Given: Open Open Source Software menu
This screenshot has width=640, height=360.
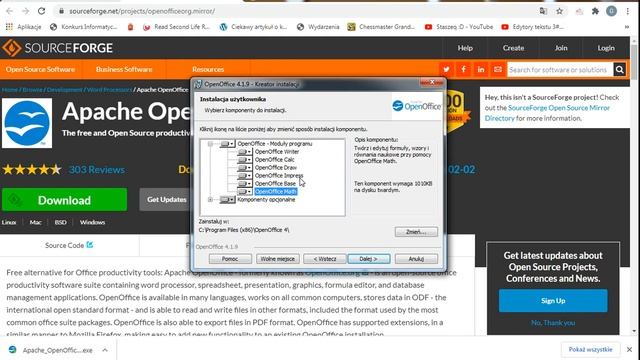Looking at the screenshot, I should tap(40, 69).
